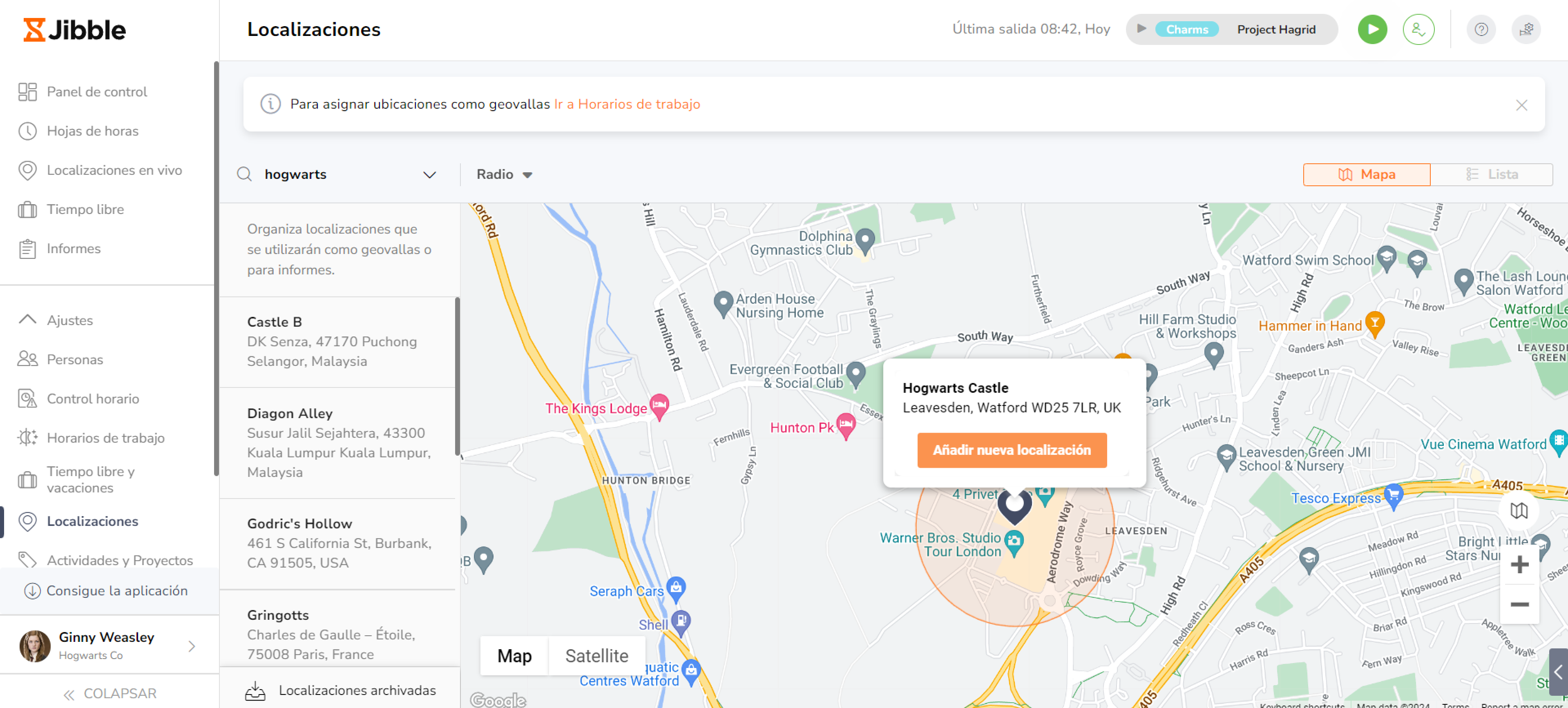
Task: Click Arden House Nursing Home marker
Action: [723, 304]
